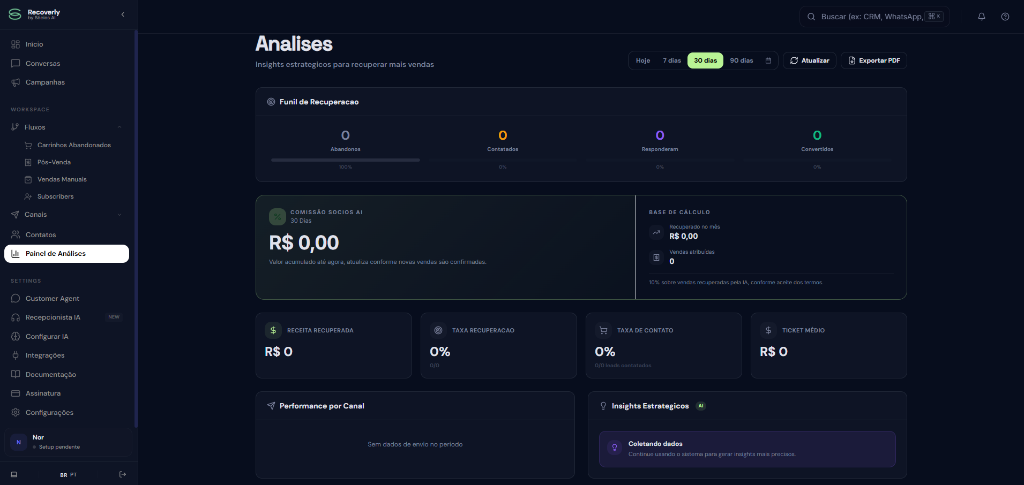Switch language to BR

coord(63,475)
